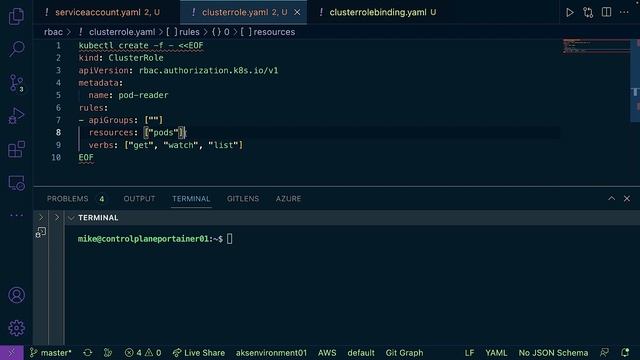Click line number 10 in gutter
Screen dimensions: 640x360
(x=56, y=158)
